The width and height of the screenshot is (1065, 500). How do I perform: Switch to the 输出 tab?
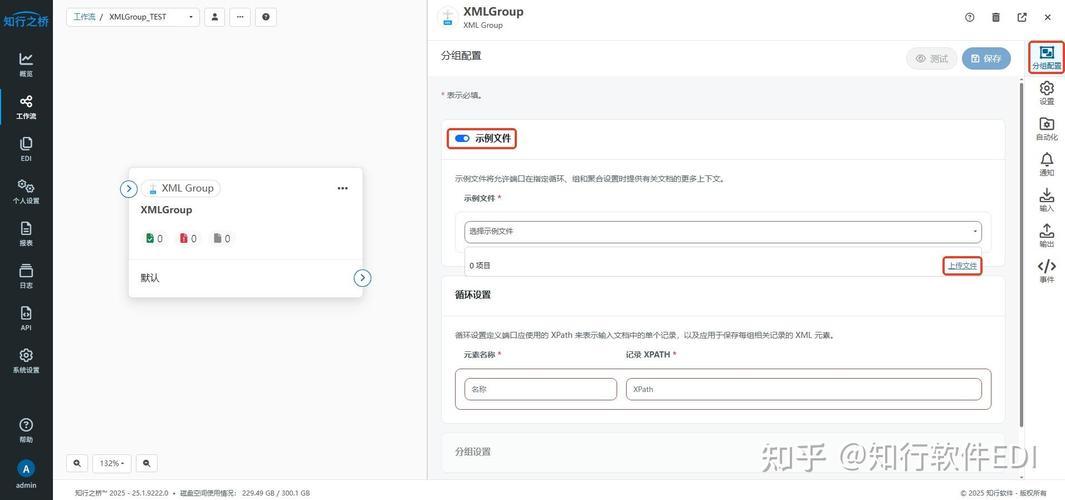[x=1047, y=236]
